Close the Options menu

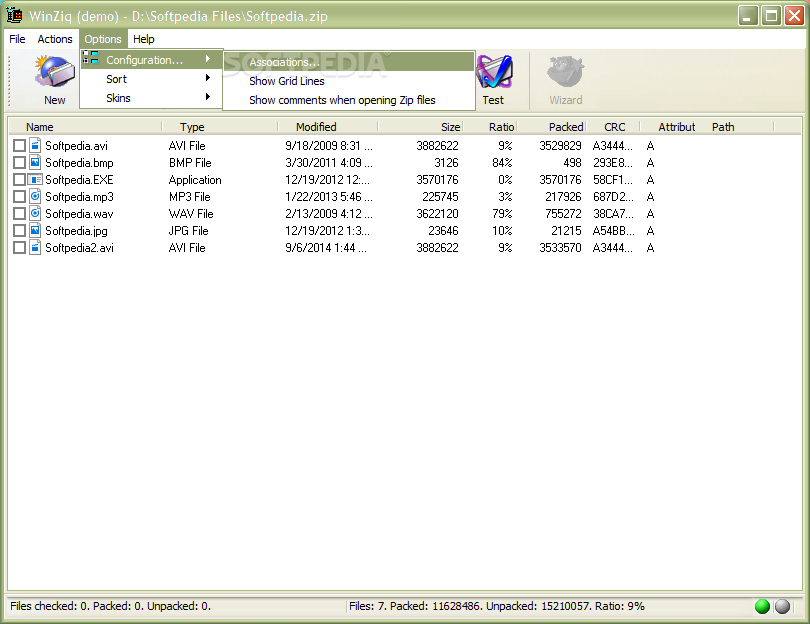click(x=103, y=39)
